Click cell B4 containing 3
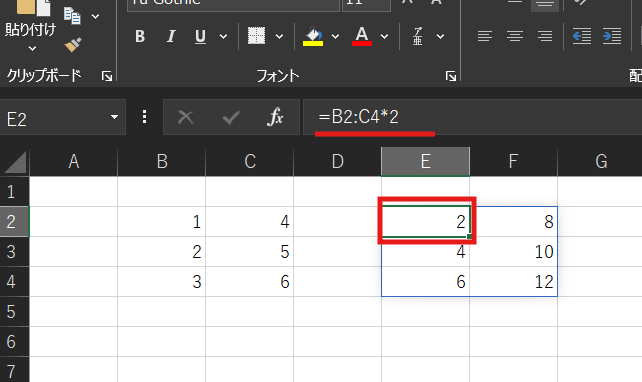 [162, 282]
